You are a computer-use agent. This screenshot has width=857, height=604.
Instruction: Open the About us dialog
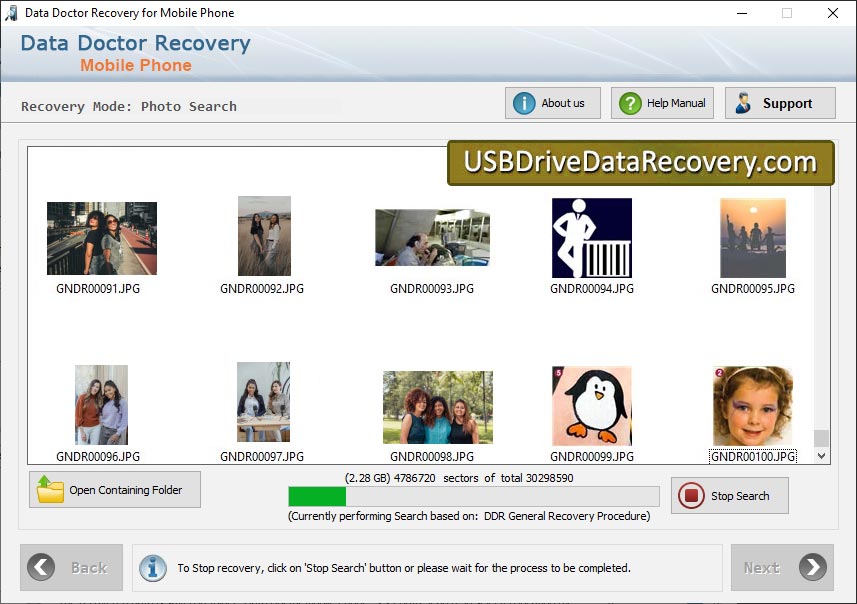[552, 102]
